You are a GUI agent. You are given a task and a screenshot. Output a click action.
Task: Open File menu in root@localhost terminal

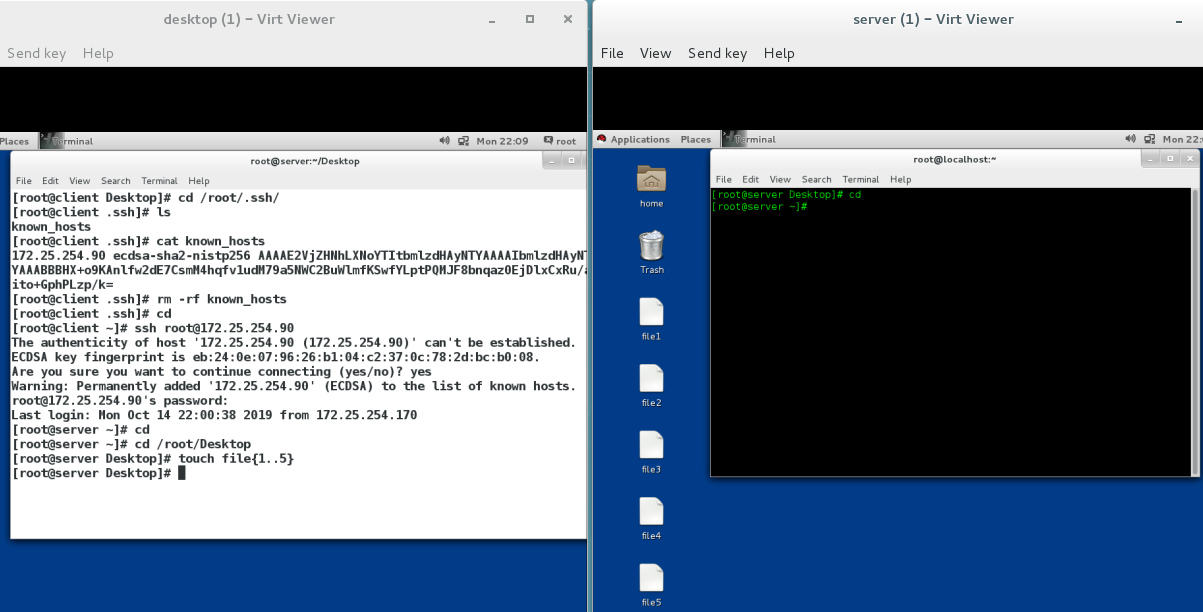coord(723,180)
